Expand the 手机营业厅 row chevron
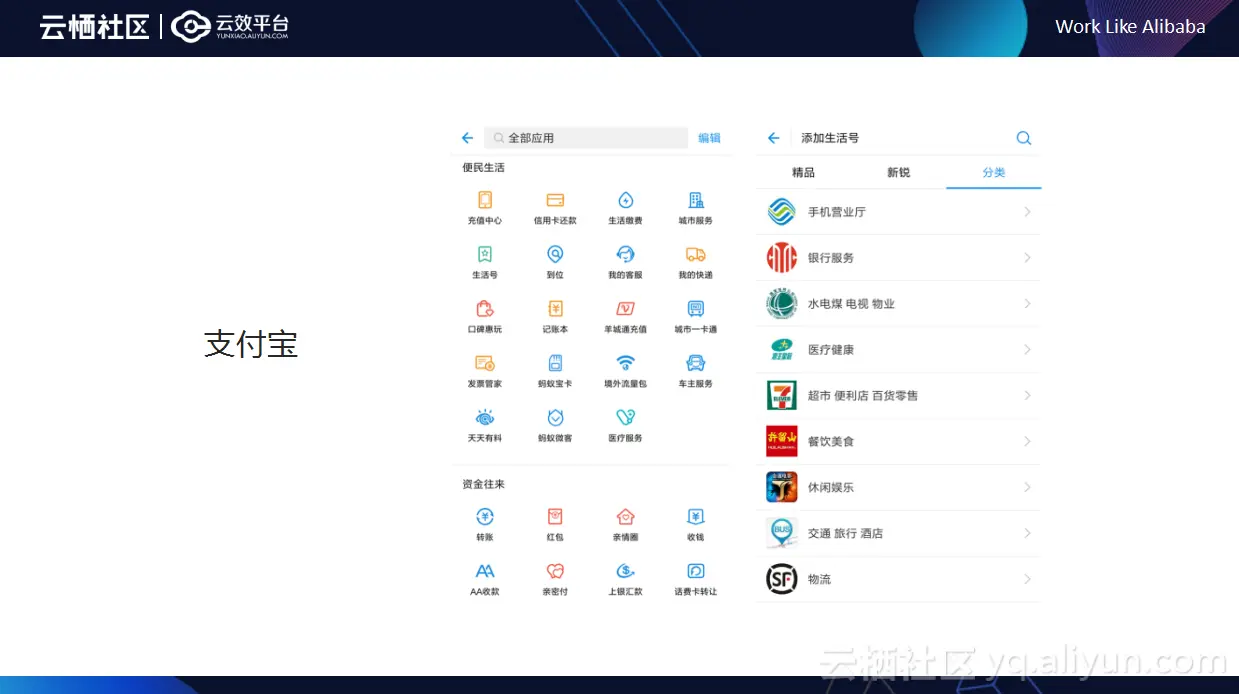This screenshot has height=694, width=1239. (x=1027, y=212)
